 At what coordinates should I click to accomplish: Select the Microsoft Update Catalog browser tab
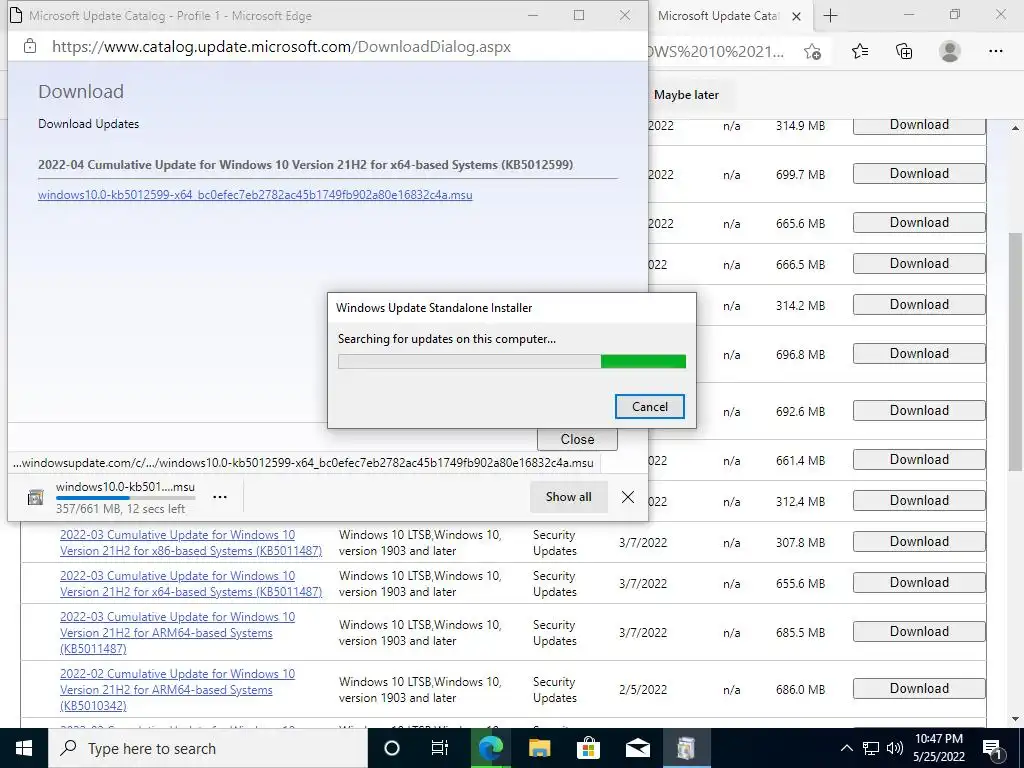coord(718,16)
